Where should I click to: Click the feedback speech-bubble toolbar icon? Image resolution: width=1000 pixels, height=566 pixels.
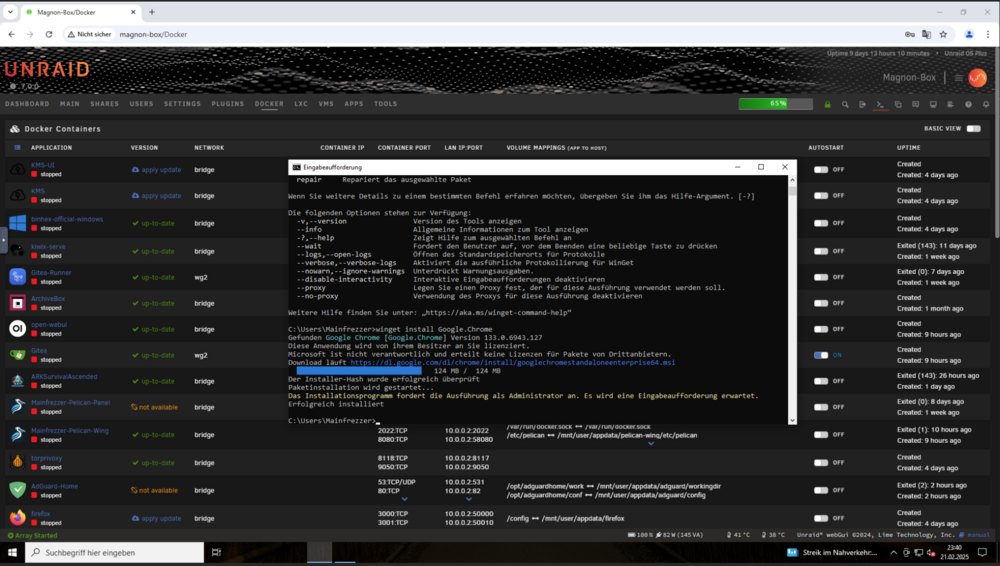click(x=915, y=104)
